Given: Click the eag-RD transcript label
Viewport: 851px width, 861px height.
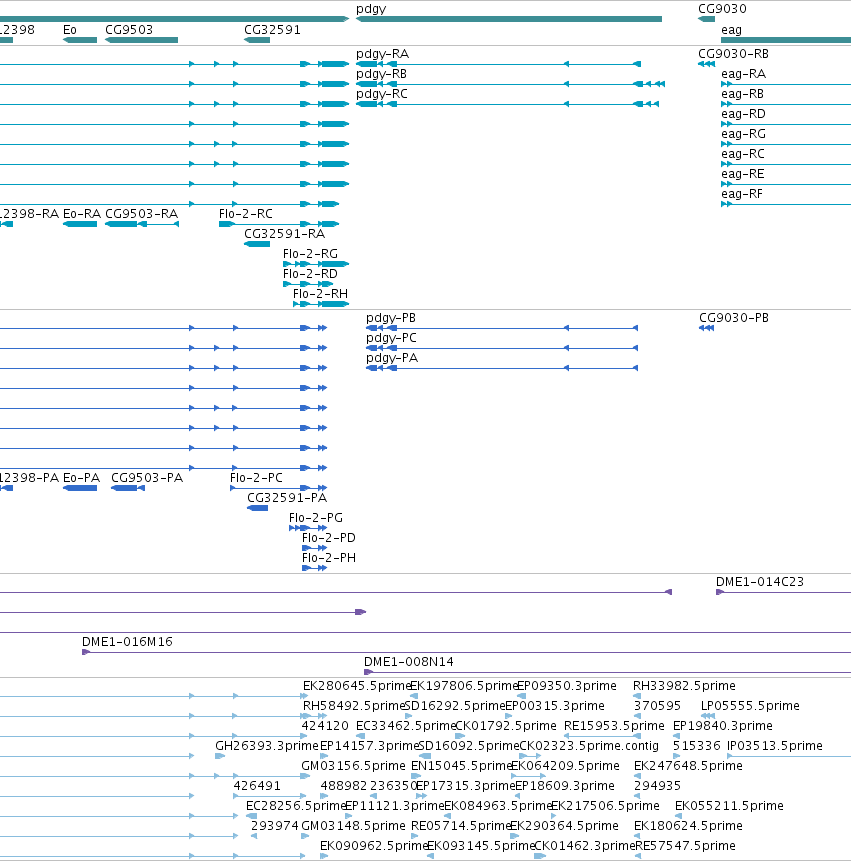Looking at the screenshot, I should [x=743, y=114].
